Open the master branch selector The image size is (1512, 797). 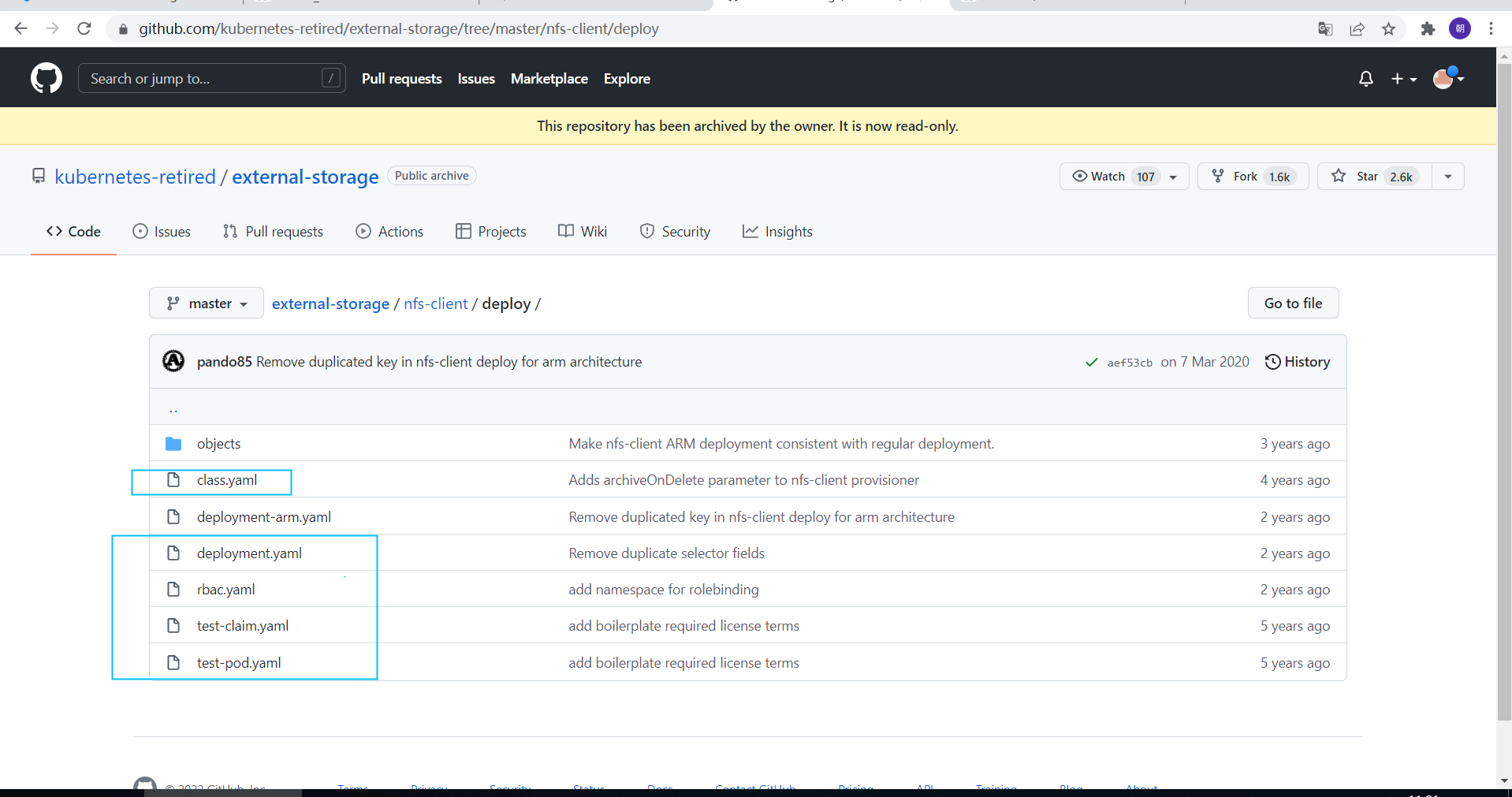[x=207, y=304]
